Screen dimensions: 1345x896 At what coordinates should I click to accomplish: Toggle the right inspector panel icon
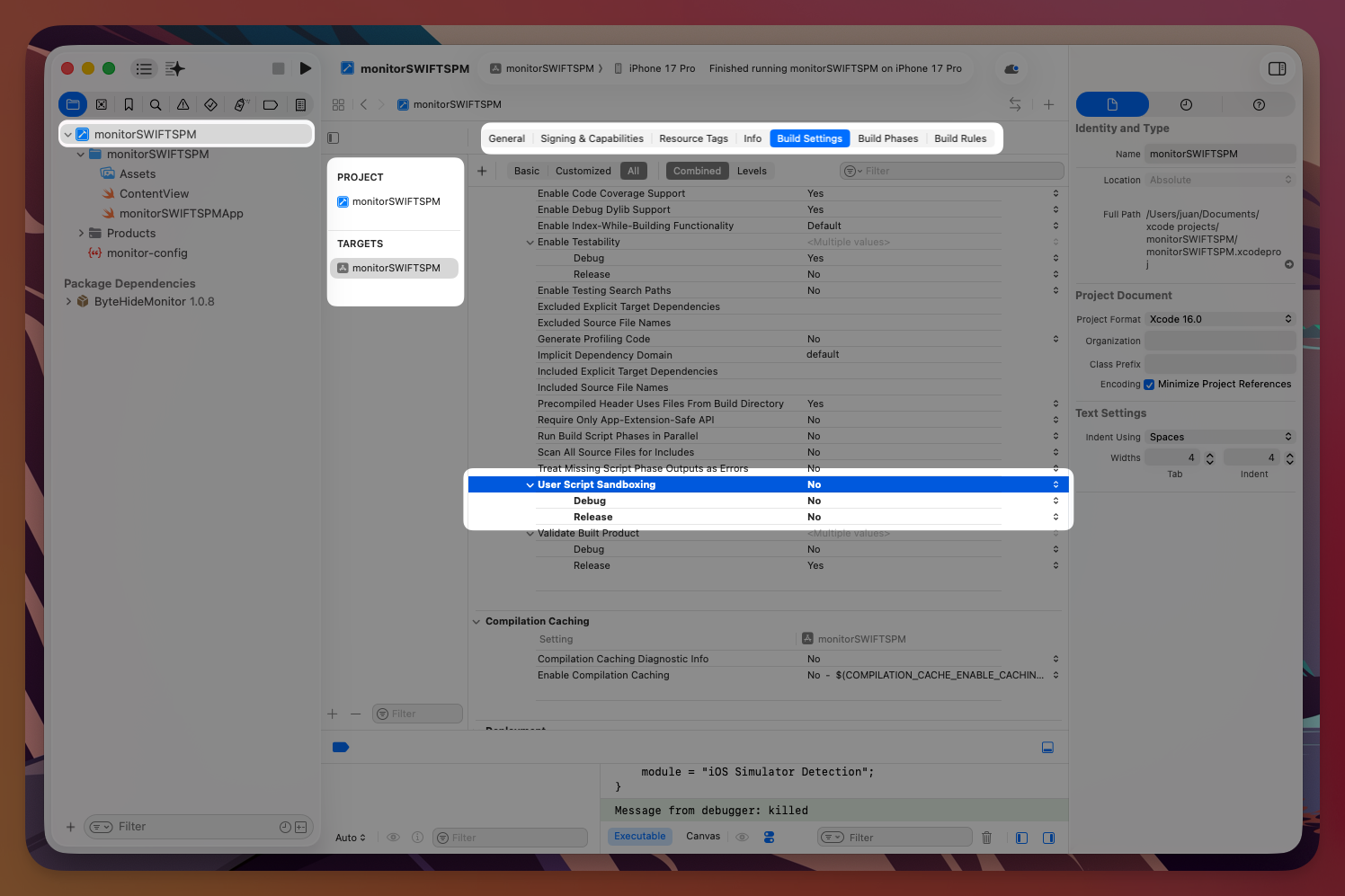click(x=1277, y=68)
